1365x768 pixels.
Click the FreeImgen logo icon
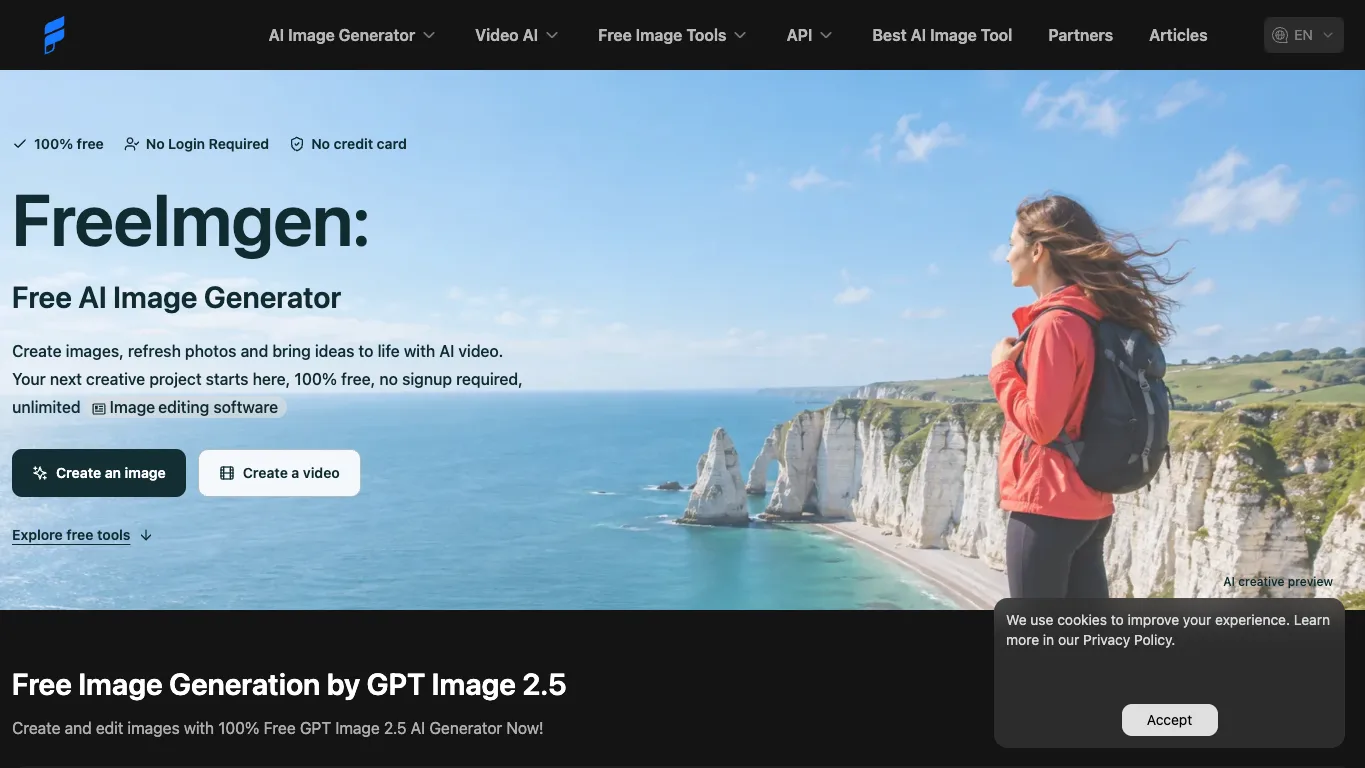tap(55, 35)
